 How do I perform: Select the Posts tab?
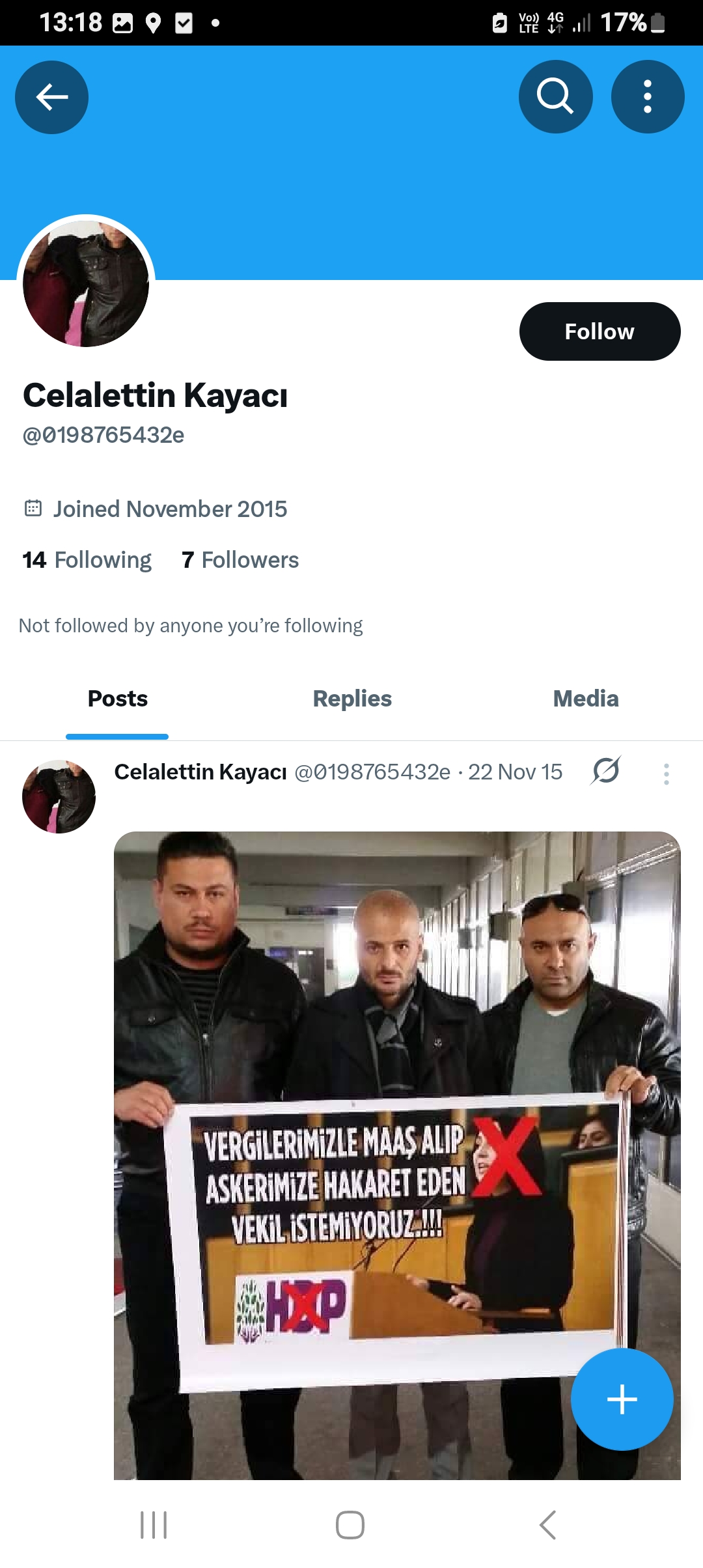(118, 699)
